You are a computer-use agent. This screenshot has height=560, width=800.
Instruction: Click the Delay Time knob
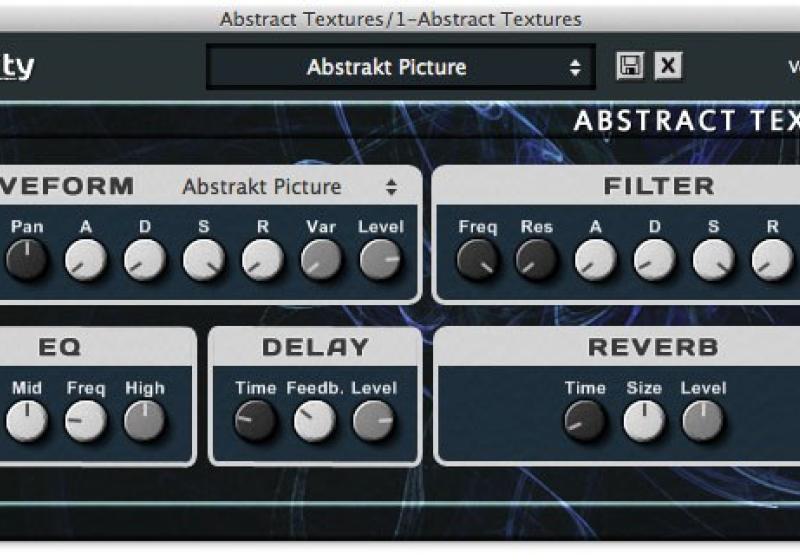click(x=255, y=421)
